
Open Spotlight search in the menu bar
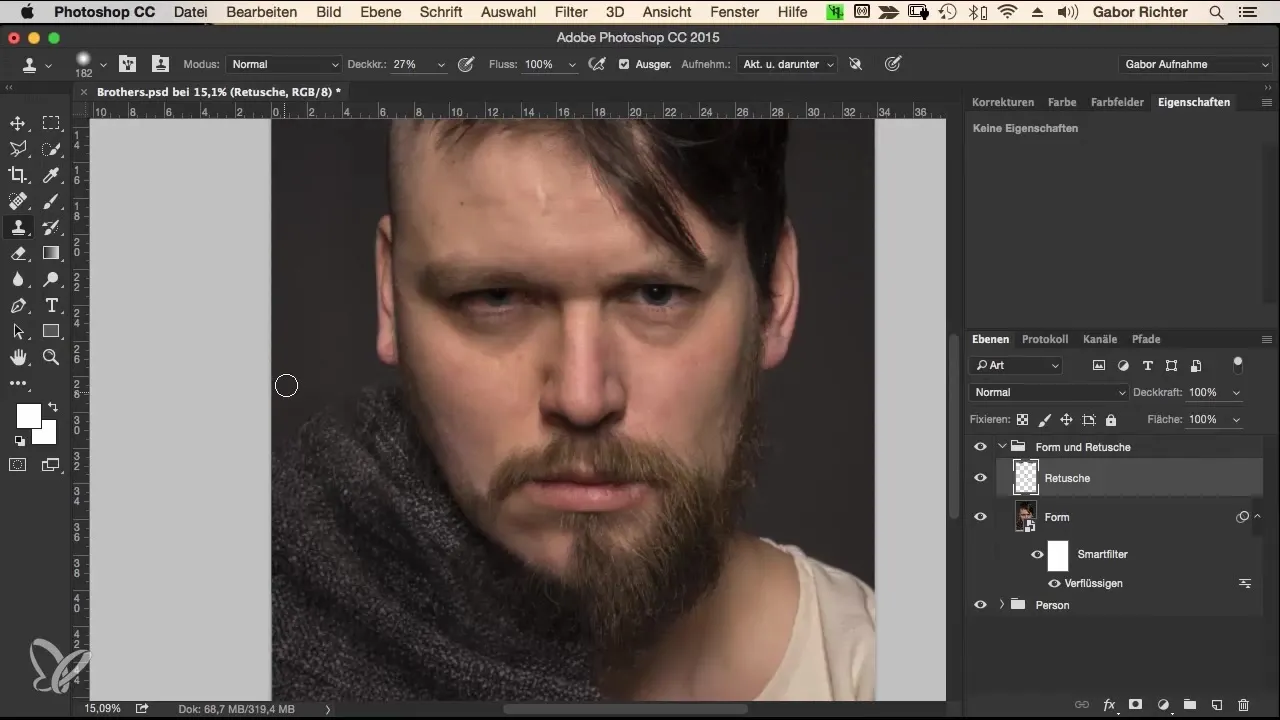[x=1216, y=12]
